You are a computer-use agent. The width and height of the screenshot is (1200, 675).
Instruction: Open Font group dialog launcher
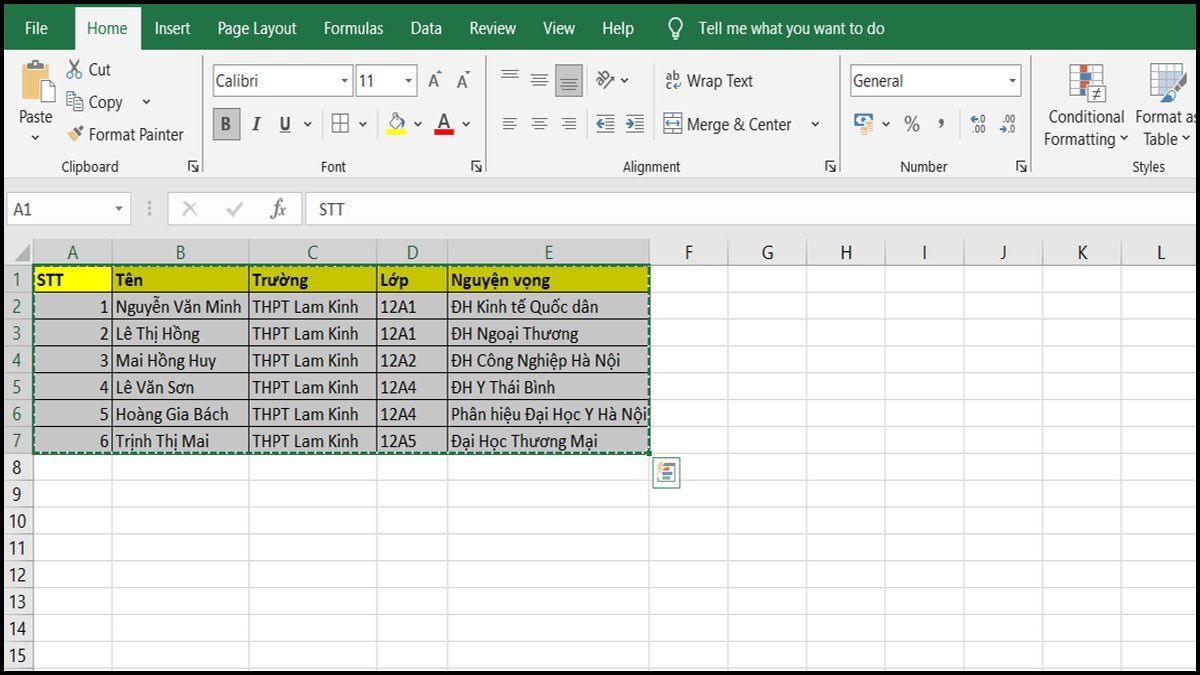(477, 166)
